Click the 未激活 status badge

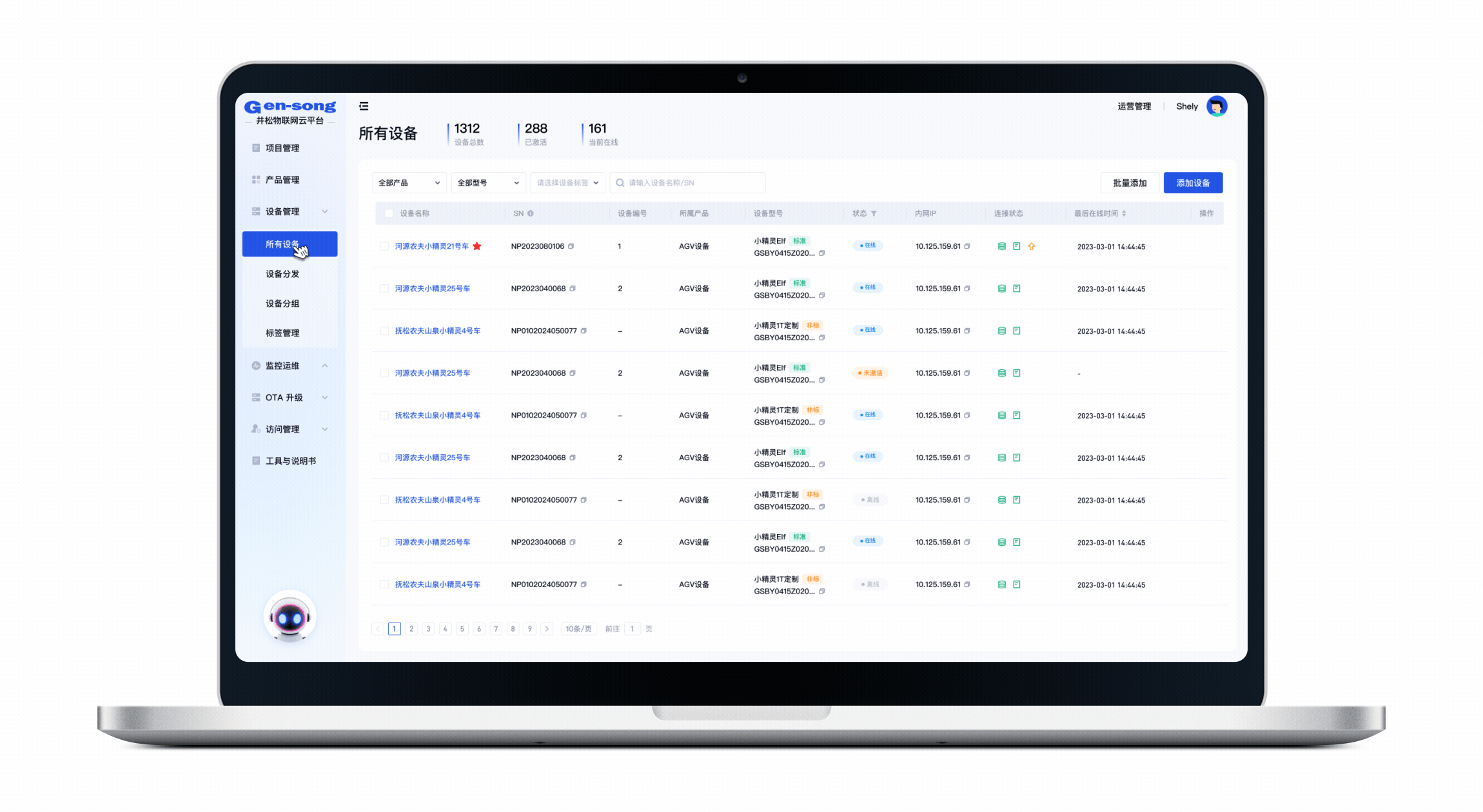pos(870,373)
